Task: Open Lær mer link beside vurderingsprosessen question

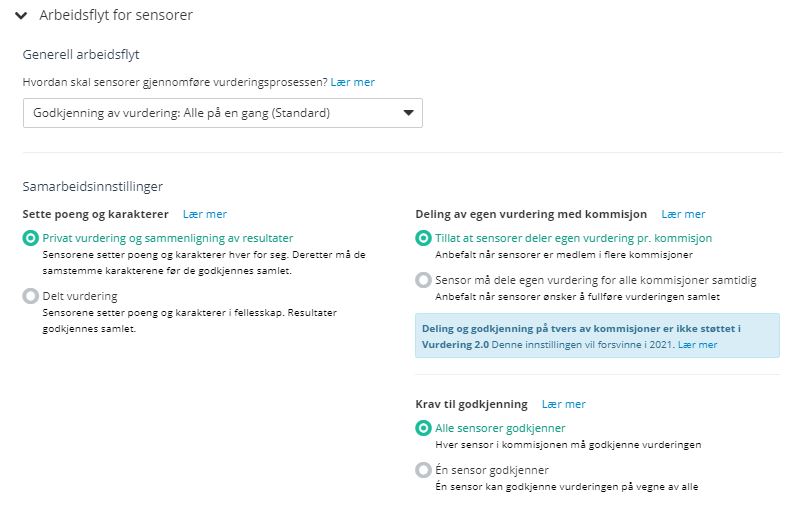Action: (x=353, y=82)
